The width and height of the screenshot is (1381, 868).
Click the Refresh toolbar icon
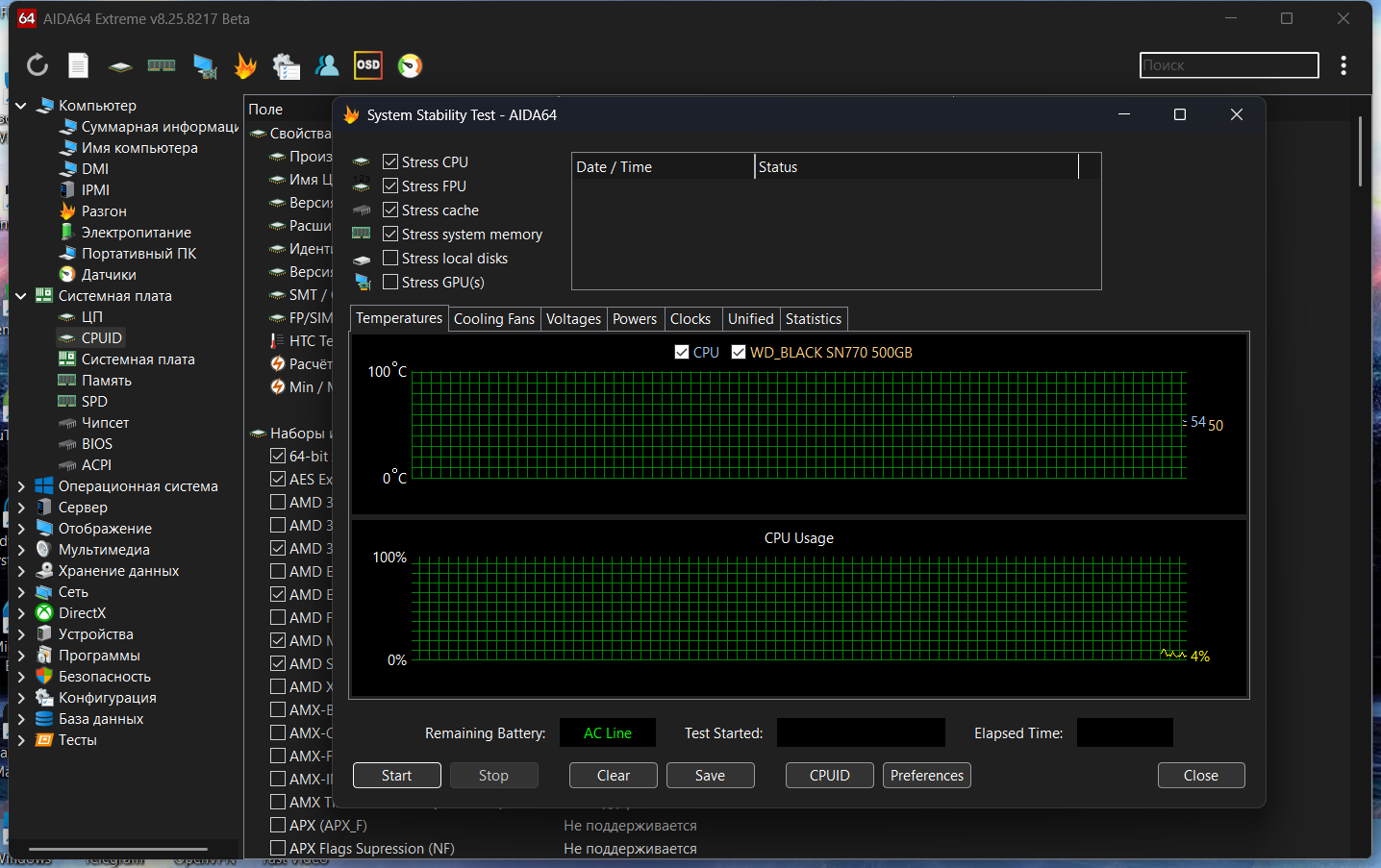click(x=38, y=65)
